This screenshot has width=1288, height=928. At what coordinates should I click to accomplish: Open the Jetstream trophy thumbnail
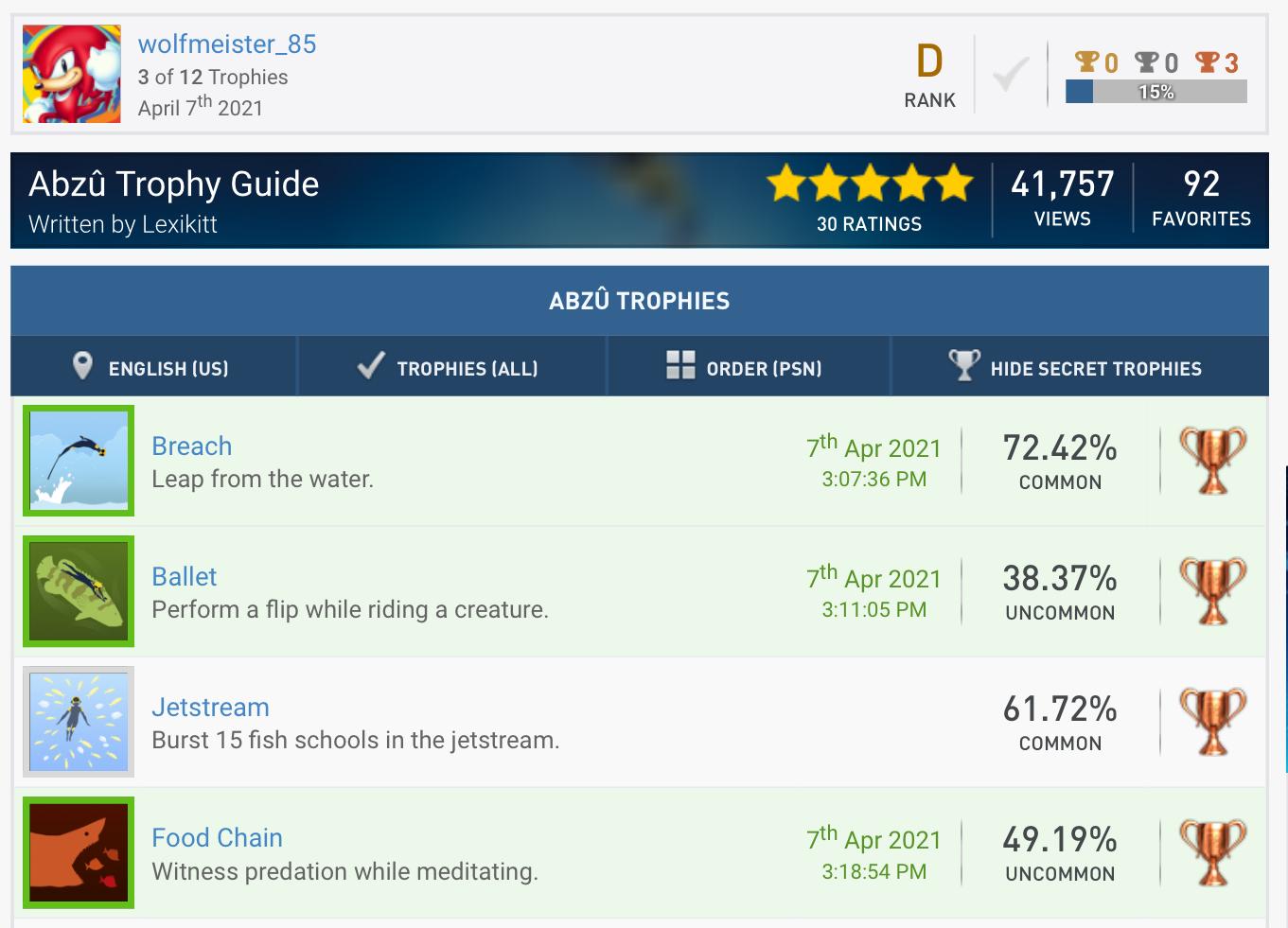(79, 722)
